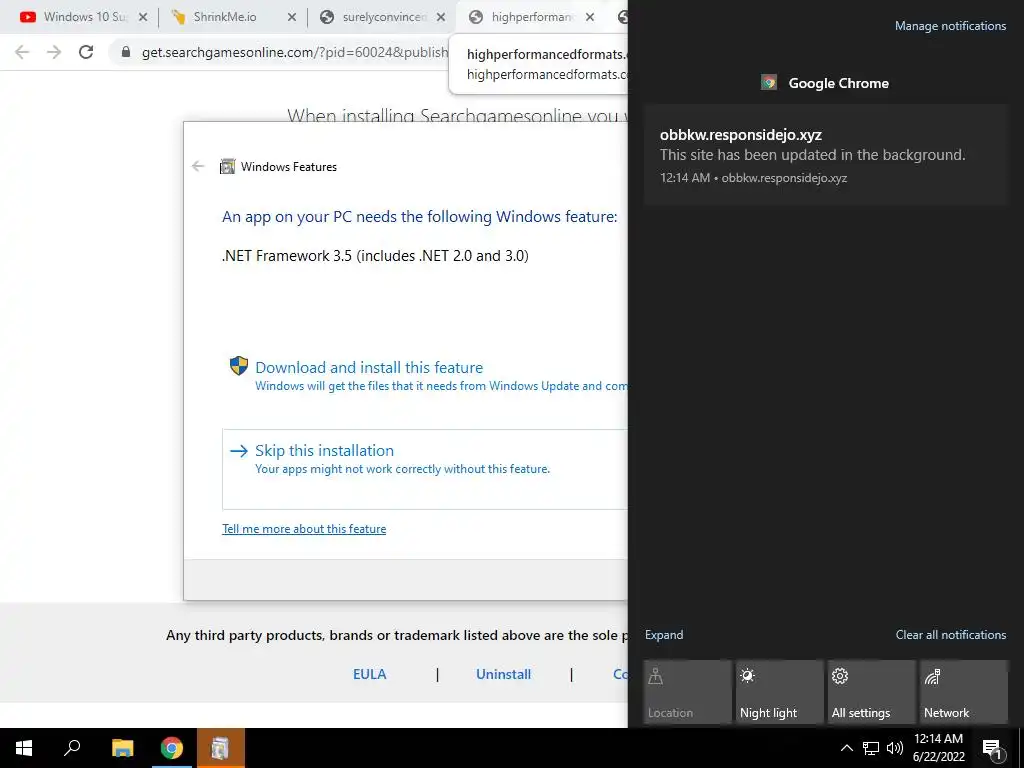Viewport: 1024px width, 768px height.
Task: Open network status tray icon
Action: tap(871, 748)
